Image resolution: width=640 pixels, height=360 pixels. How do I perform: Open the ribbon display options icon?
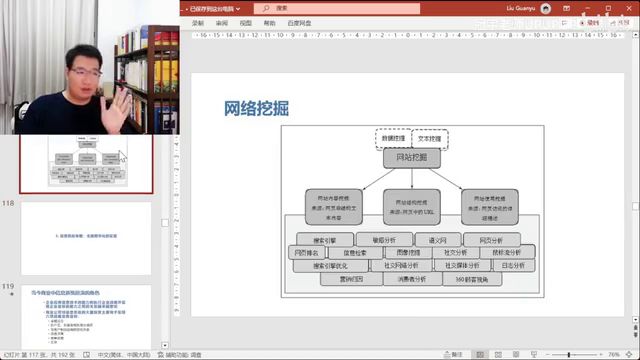click(x=566, y=8)
